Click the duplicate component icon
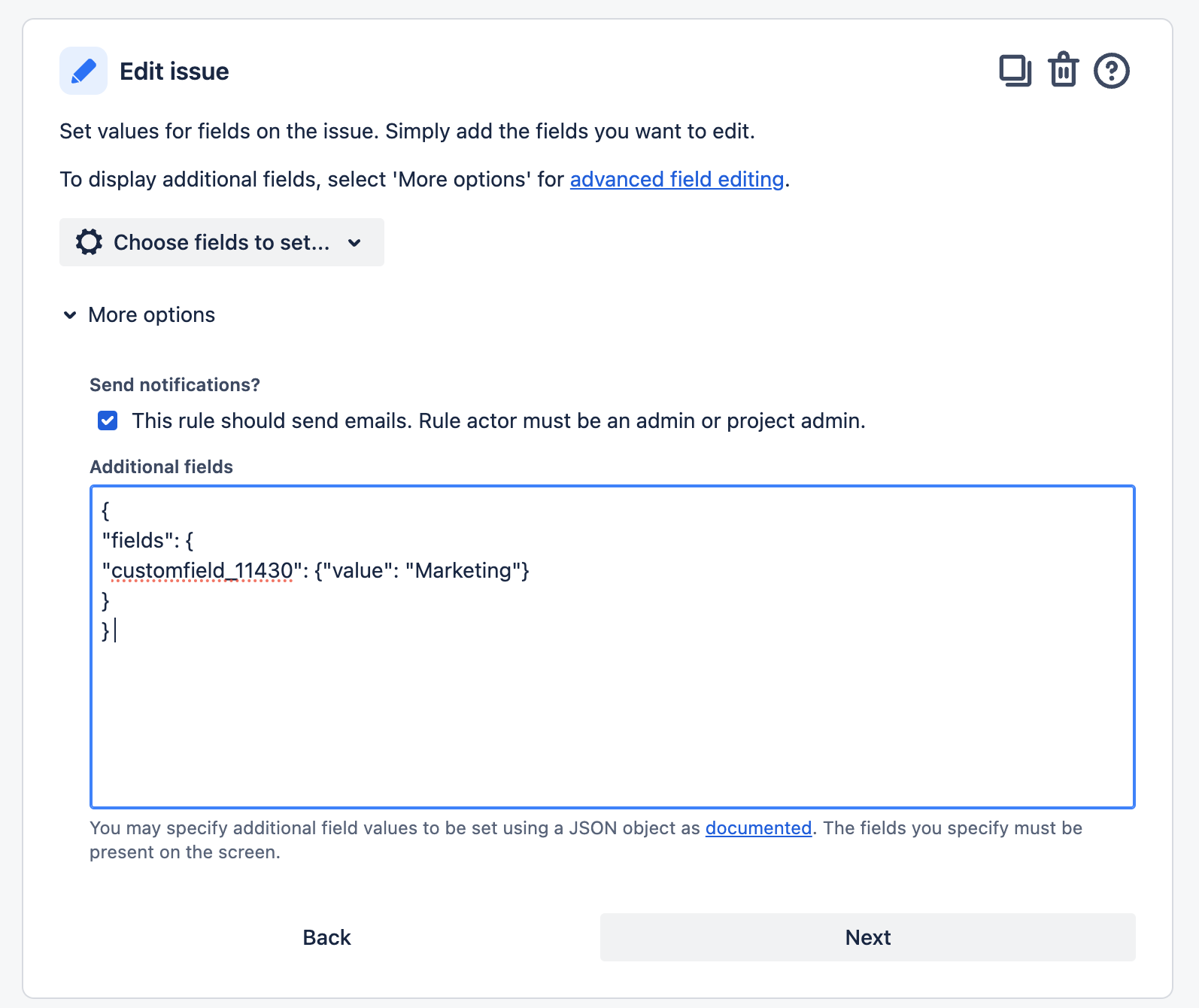This screenshot has height=1008, width=1199. 1015,71
